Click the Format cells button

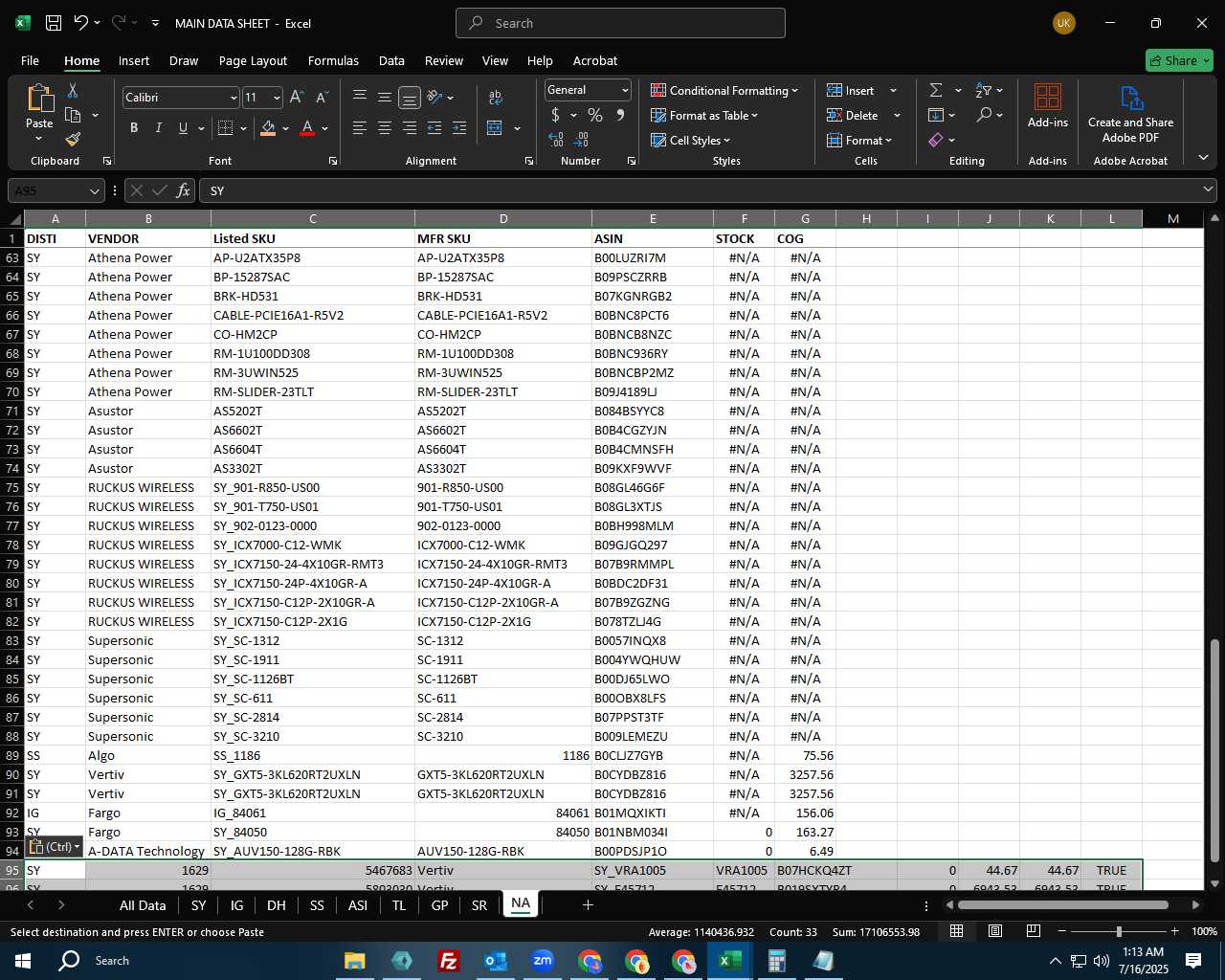click(x=859, y=140)
